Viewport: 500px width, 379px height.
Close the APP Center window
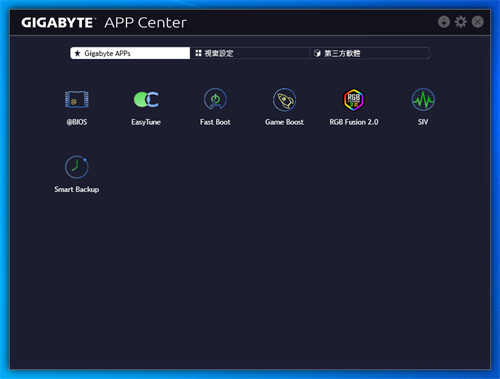(478, 22)
